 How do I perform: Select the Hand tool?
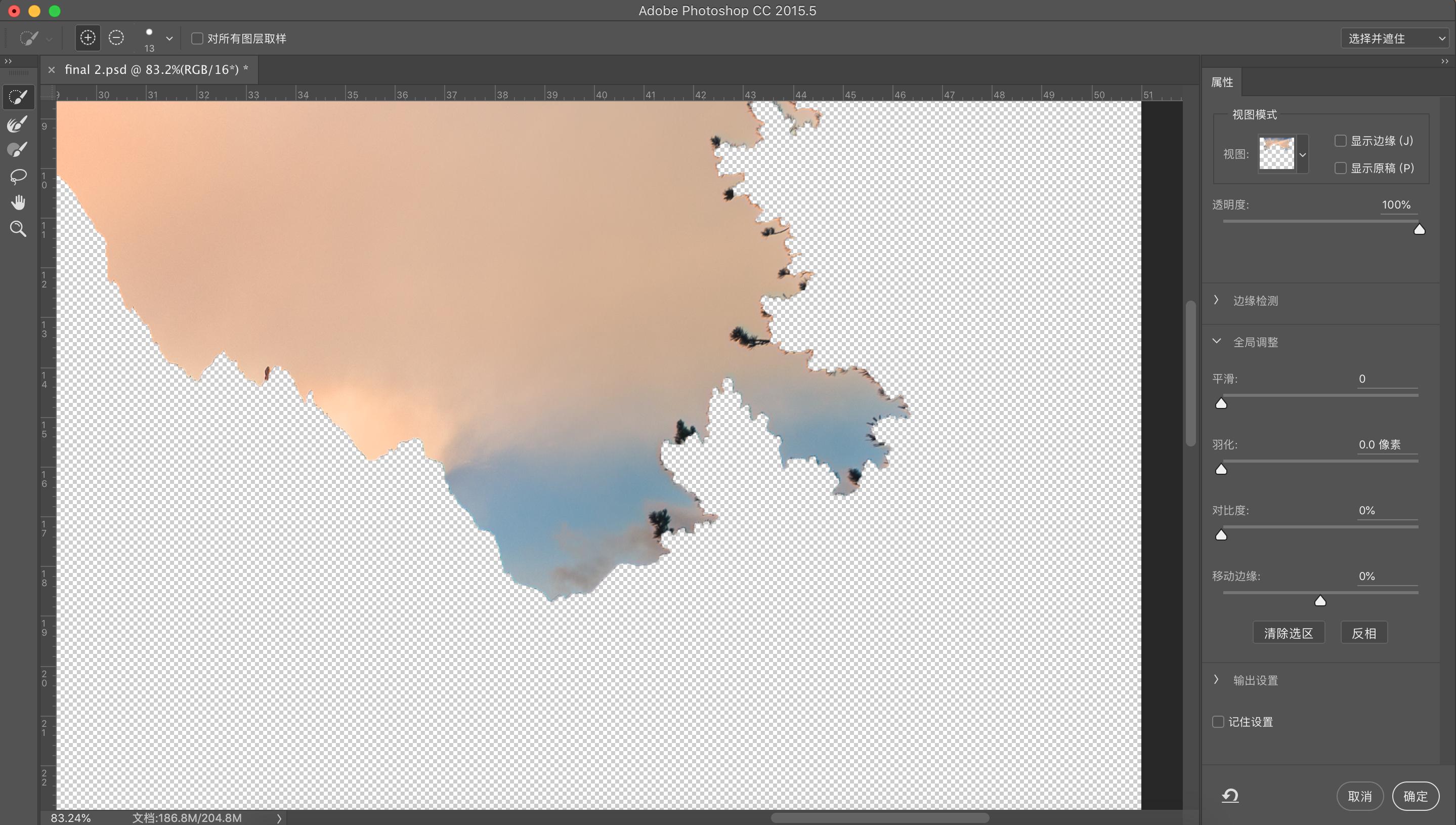18,202
